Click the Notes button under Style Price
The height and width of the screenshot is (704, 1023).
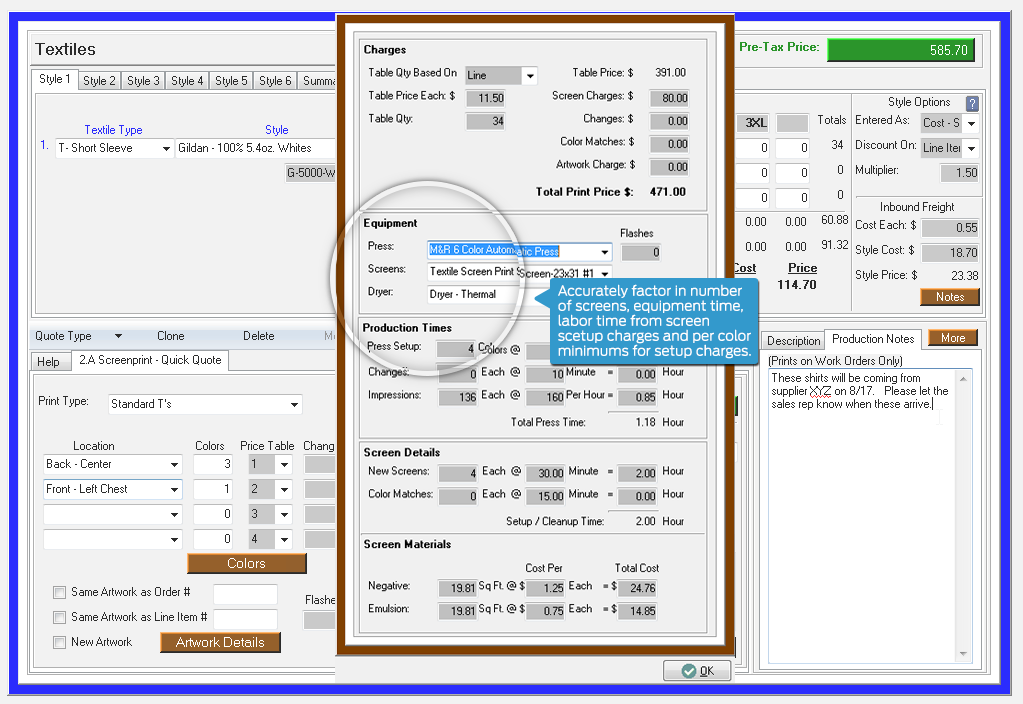pyautogui.click(x=949, y=297)
